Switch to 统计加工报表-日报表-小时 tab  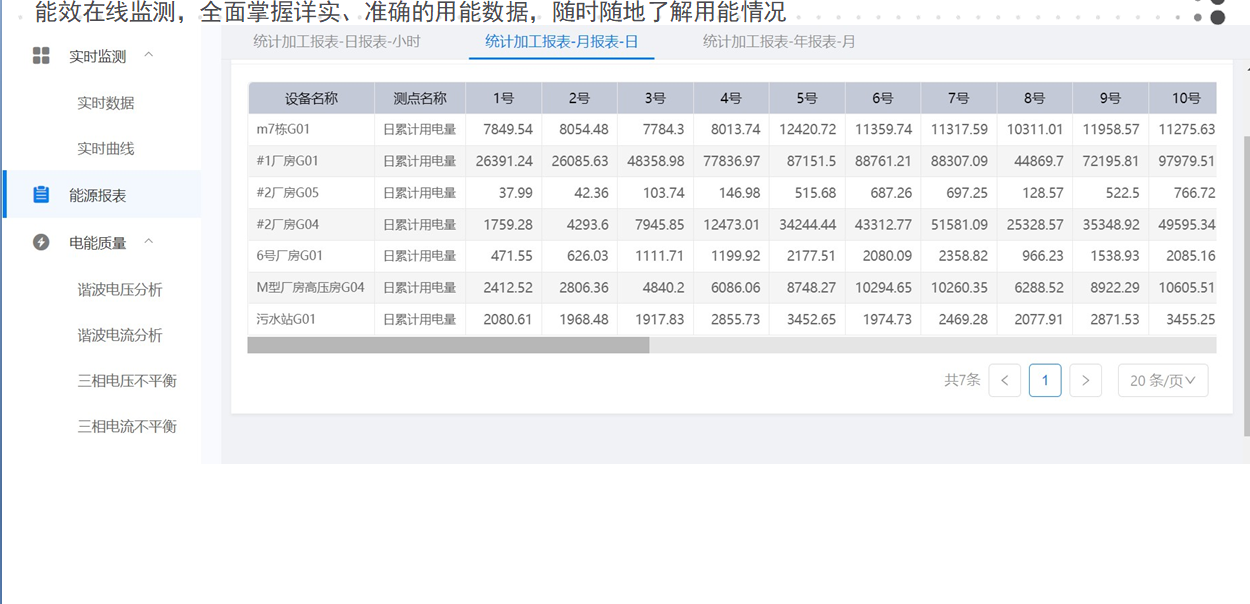[x=336, y=42]
